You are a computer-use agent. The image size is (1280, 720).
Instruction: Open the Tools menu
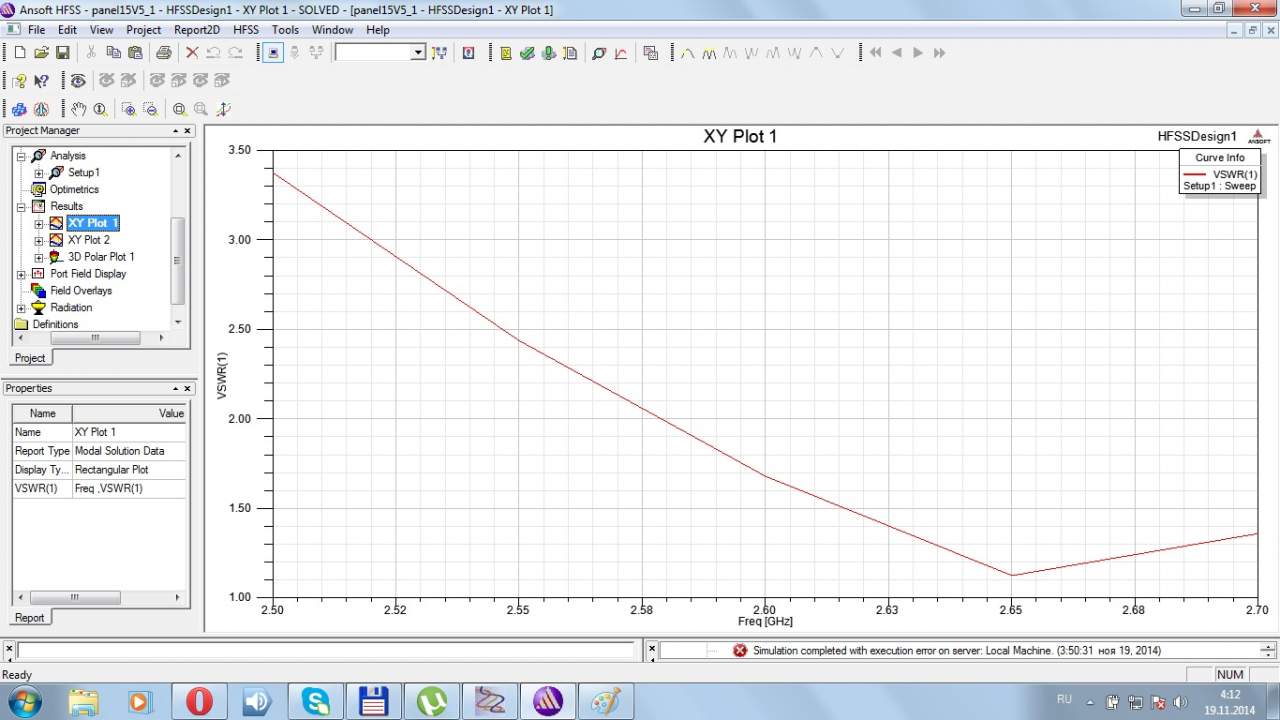(285, 30)
